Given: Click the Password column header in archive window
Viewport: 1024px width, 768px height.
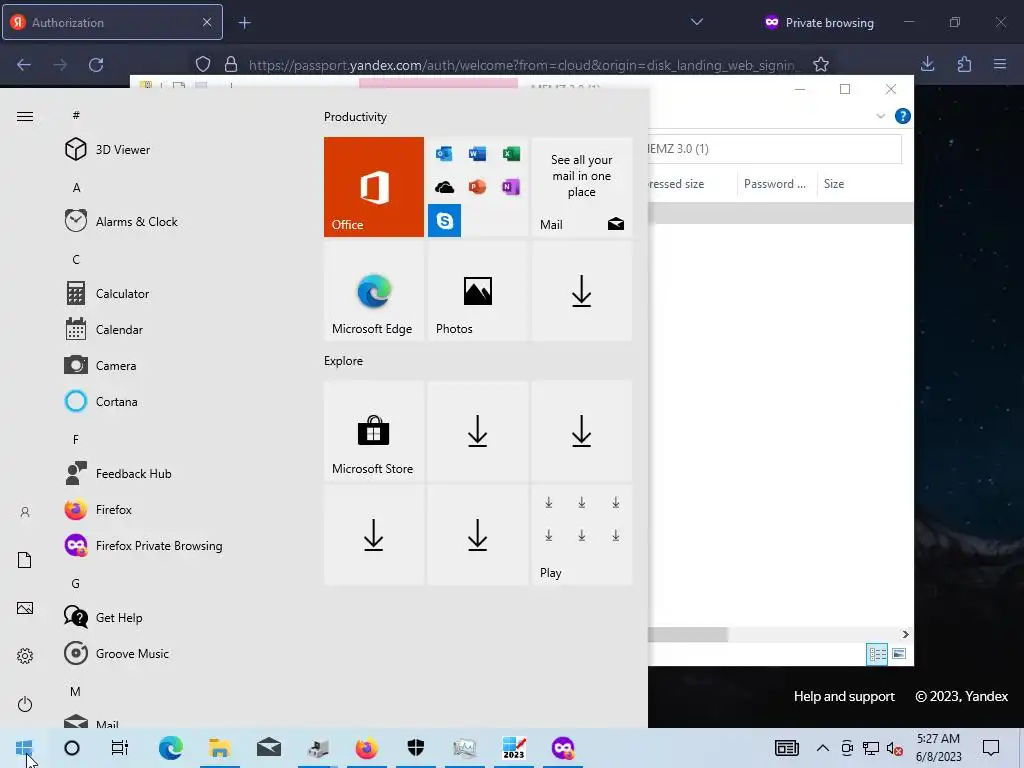Looking at the screenshot, I should click(775, 184).
